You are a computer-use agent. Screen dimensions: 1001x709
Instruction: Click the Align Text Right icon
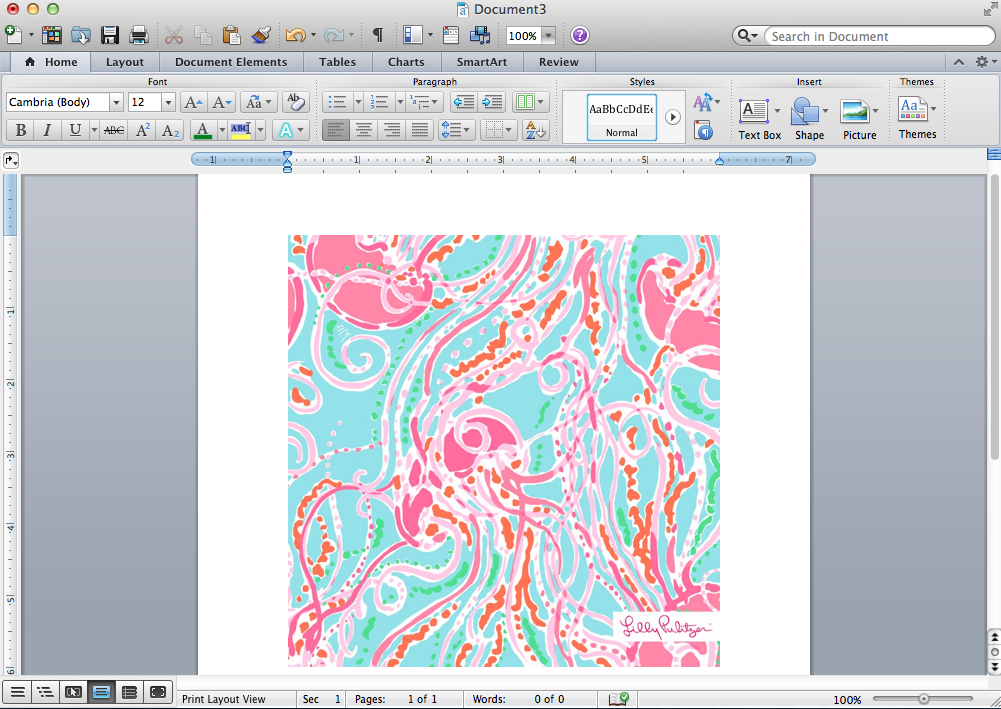pos(392,130)
